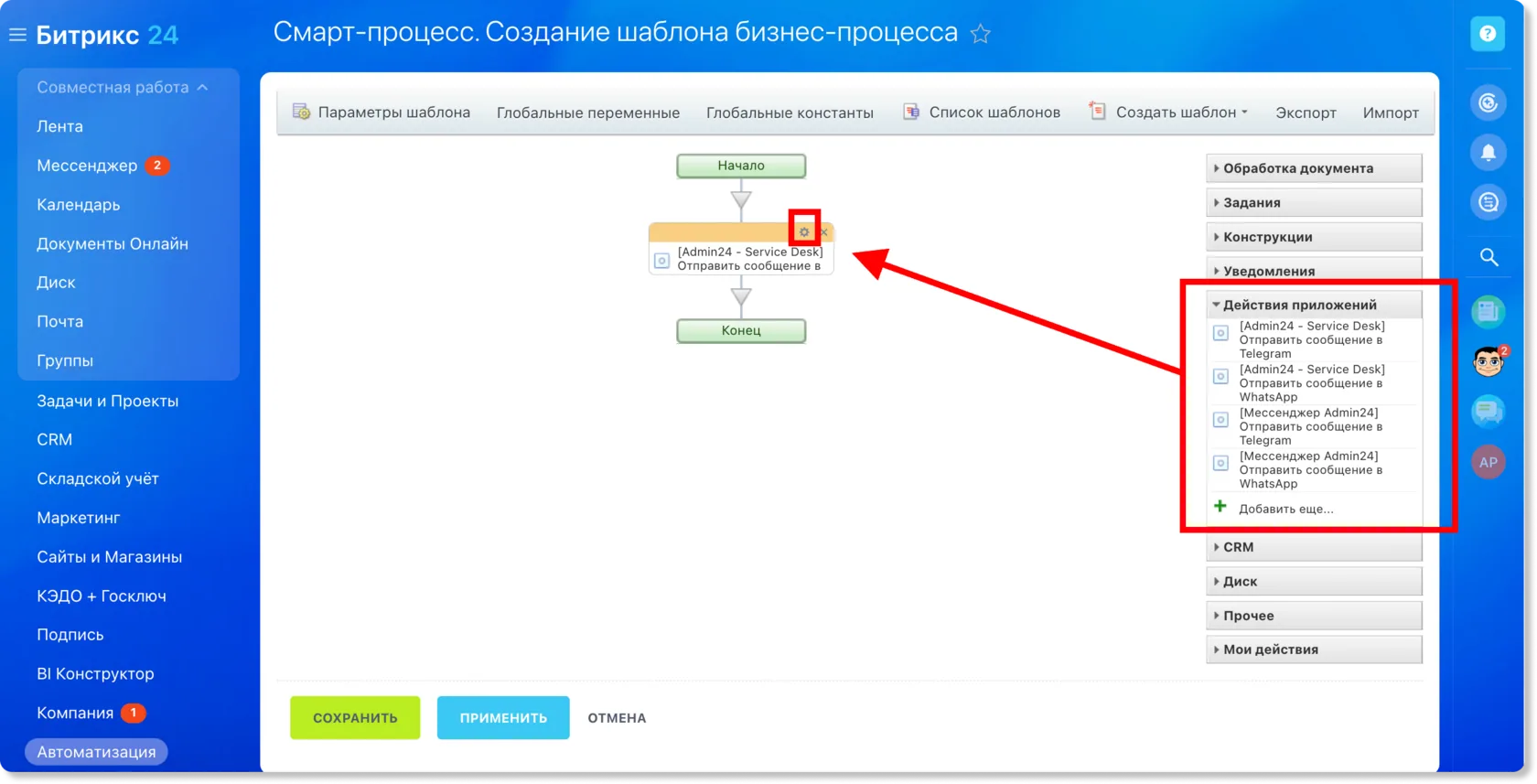Image resolution: width=1537 pixels, height=784 pixels.
Task: Add page to favorites with star icon
Action: tap(981, 34)
